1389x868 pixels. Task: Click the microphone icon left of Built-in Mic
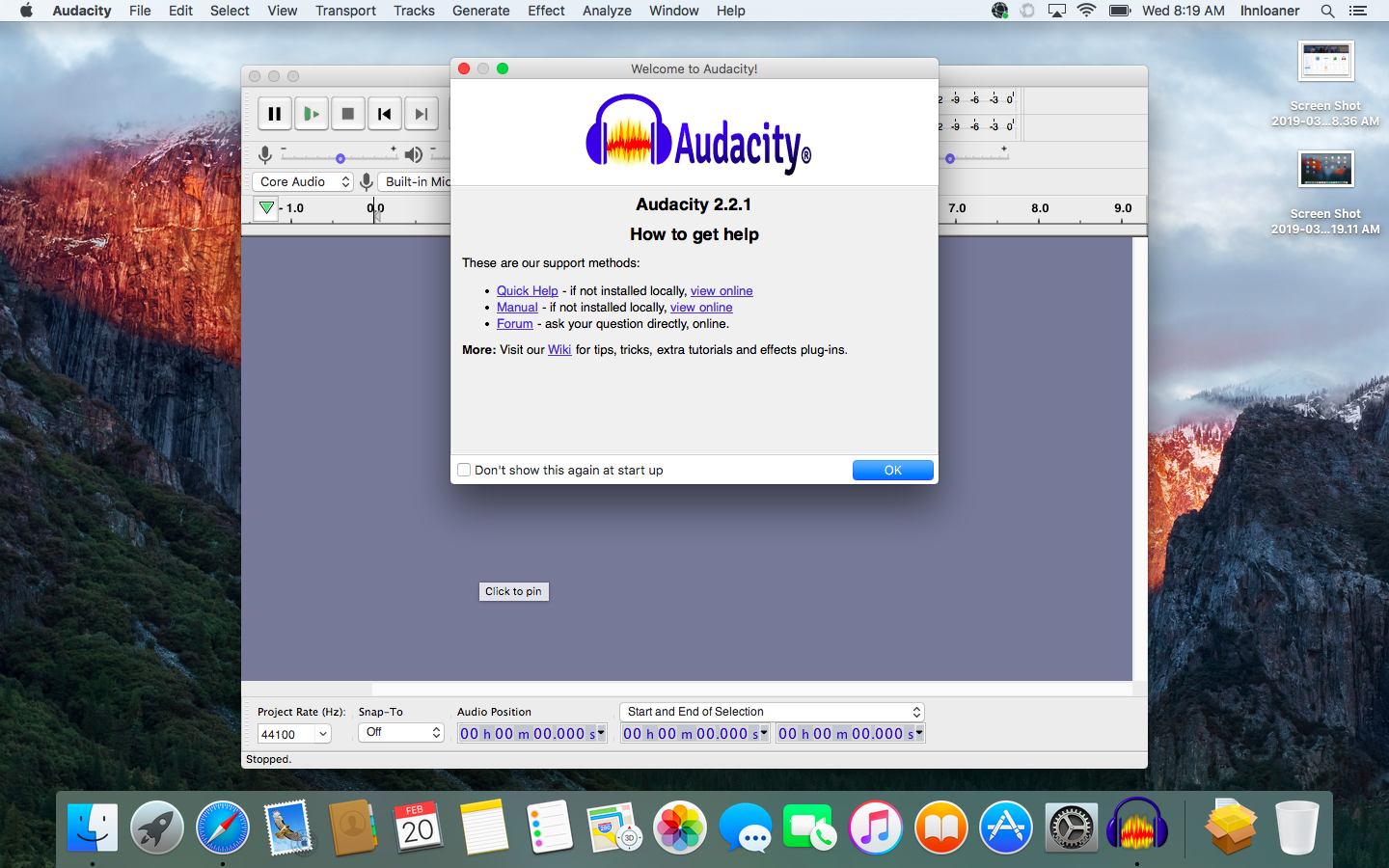pyautogui.click(x=367, y=181)
